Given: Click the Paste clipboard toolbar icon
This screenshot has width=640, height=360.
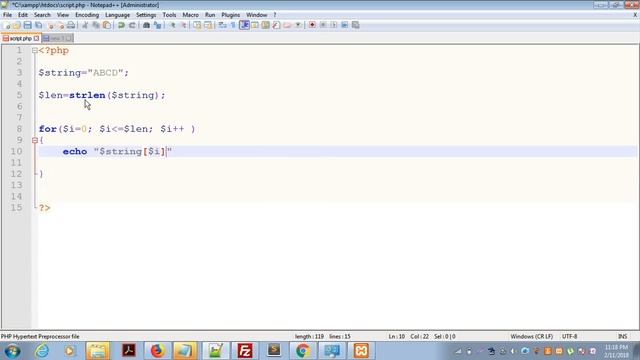Looking at the screenshot, I should click(107, 25).
